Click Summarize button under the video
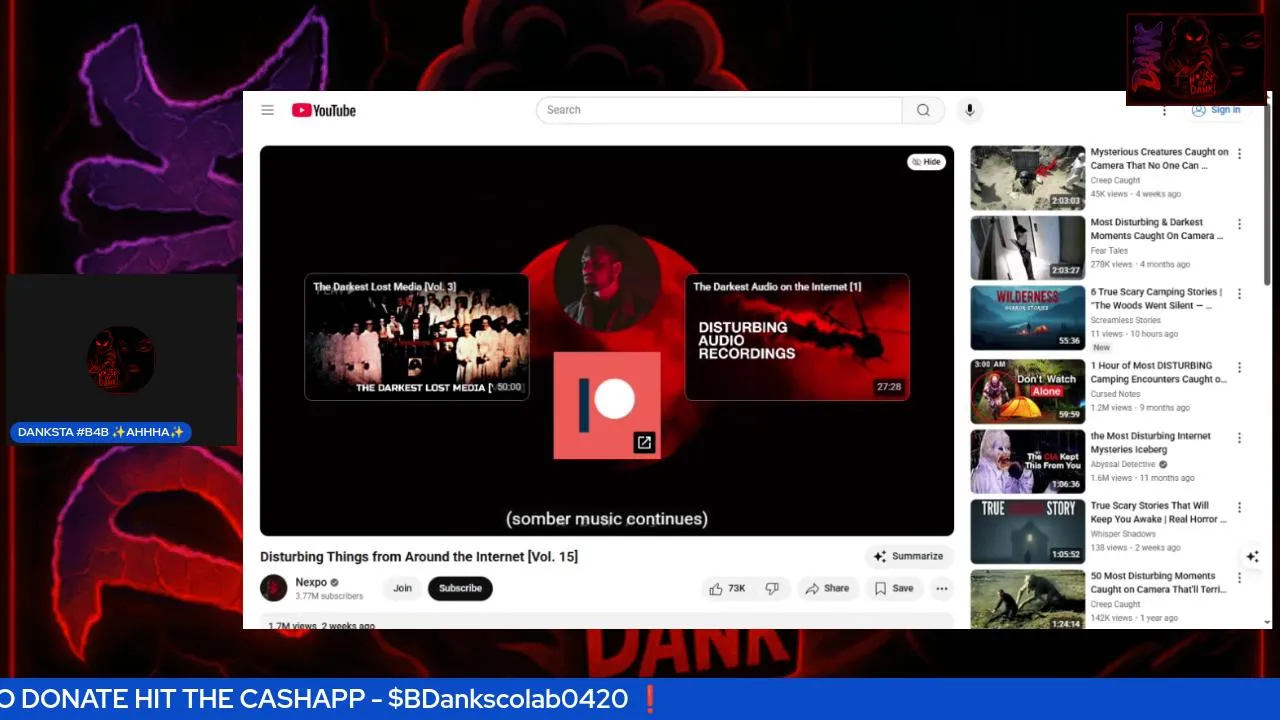Viewport: 1280px width, 720px height. tap(908, 556)
